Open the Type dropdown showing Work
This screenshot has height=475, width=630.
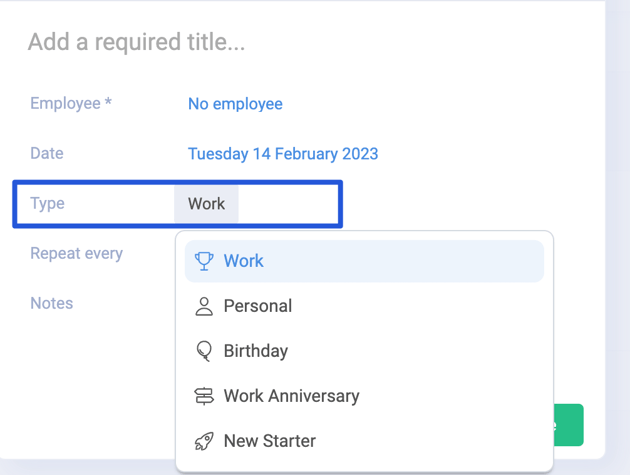(206, 204)
